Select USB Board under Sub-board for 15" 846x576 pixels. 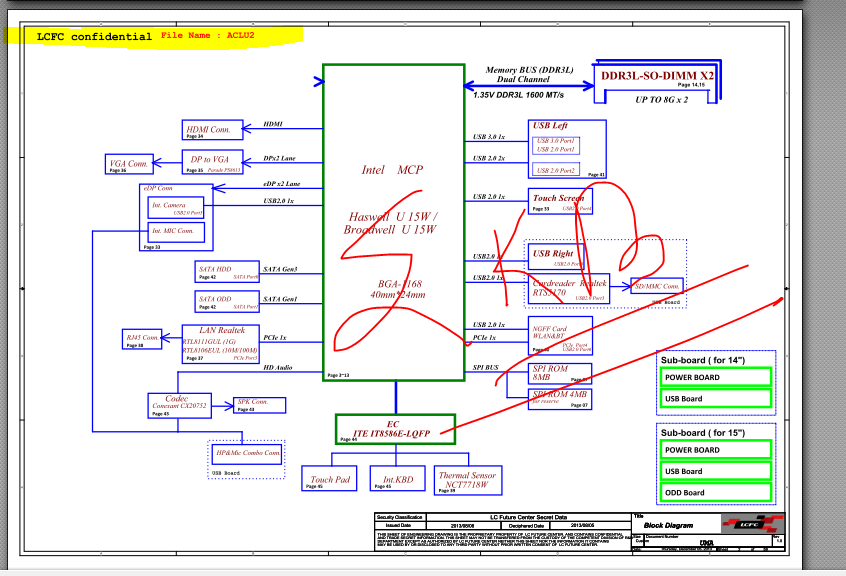coord(715,471)
